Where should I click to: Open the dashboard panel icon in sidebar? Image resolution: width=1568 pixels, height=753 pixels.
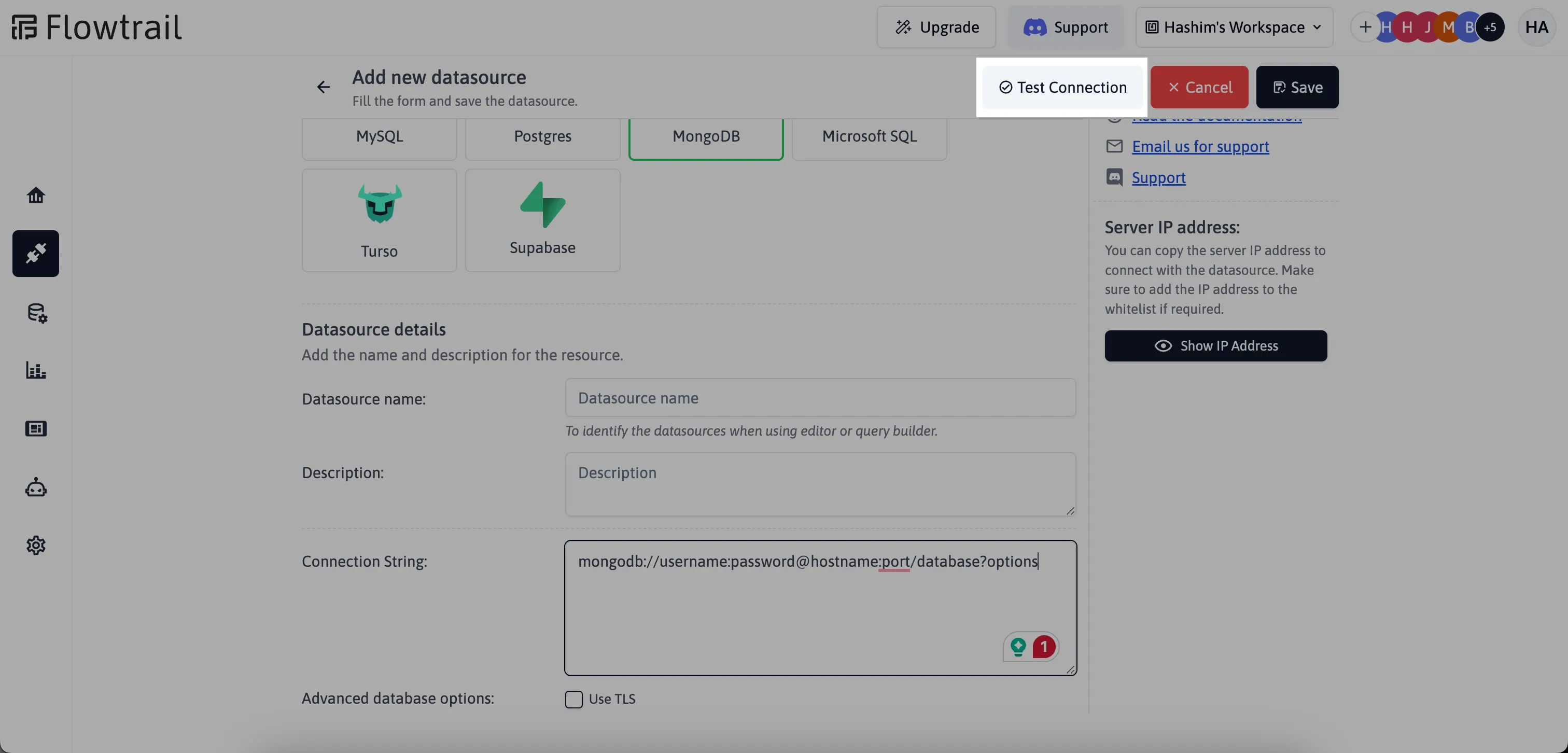[x=36, y=428]
